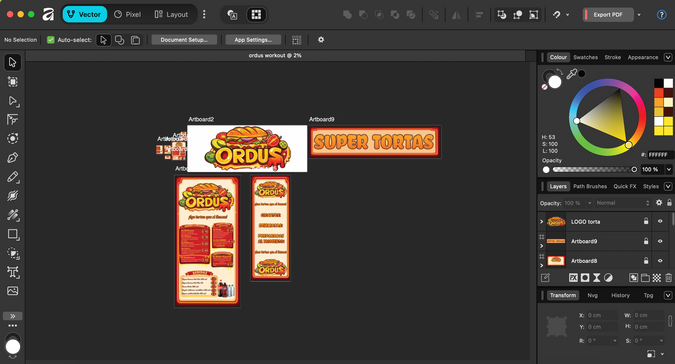This screenshot has height=364, width=675.
Task: Toggle the Auto-select checkbox
Action: tap(51, 40)
